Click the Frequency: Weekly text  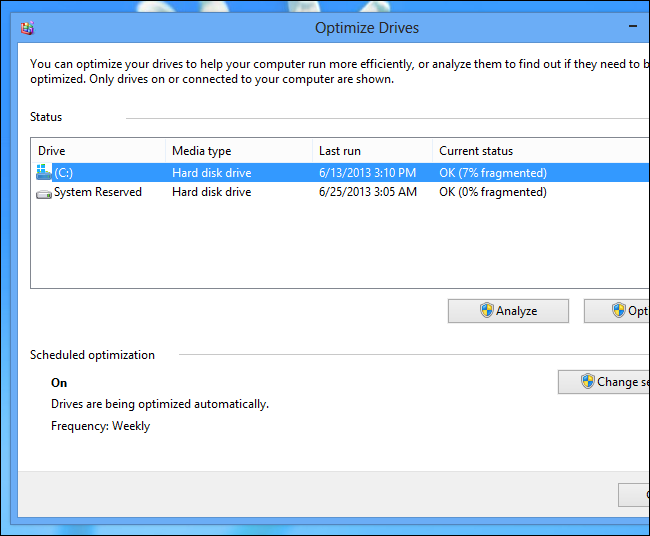(100, 426)
